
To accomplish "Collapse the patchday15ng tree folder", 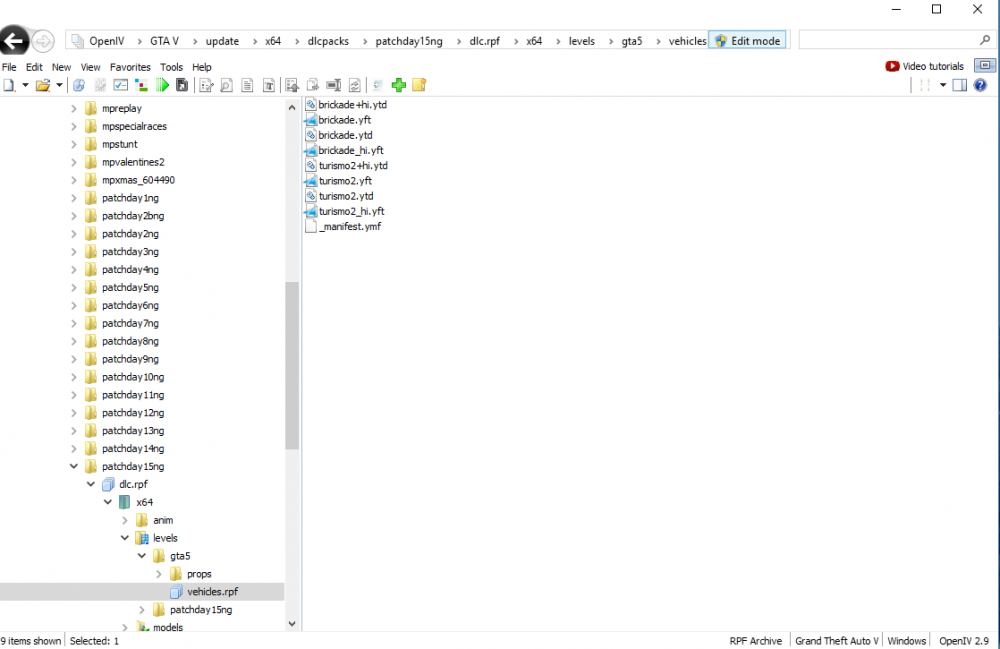I will (x=73, y=466).
